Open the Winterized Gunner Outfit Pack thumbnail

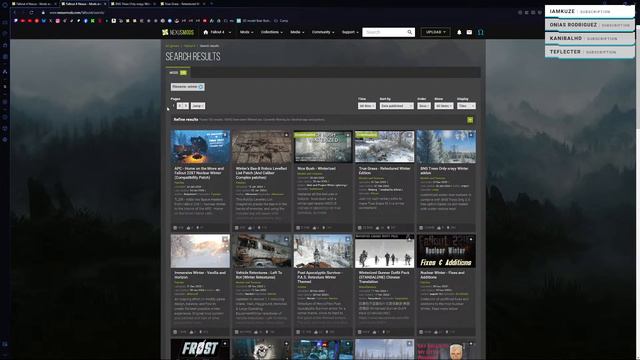click(x=384, y=251)
